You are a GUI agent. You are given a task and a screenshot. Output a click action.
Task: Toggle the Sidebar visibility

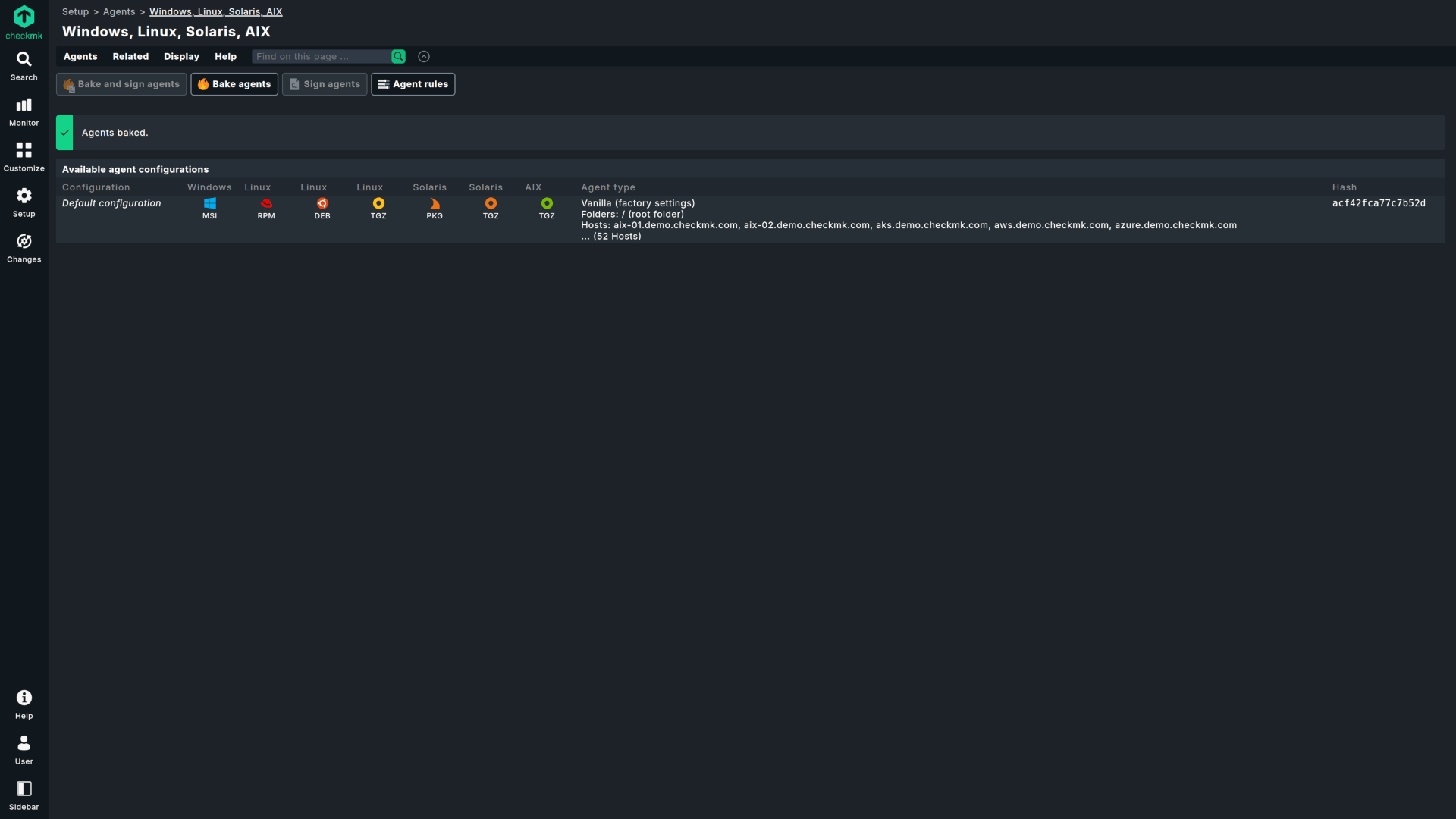pyautogui.click(x=24, y=795)
